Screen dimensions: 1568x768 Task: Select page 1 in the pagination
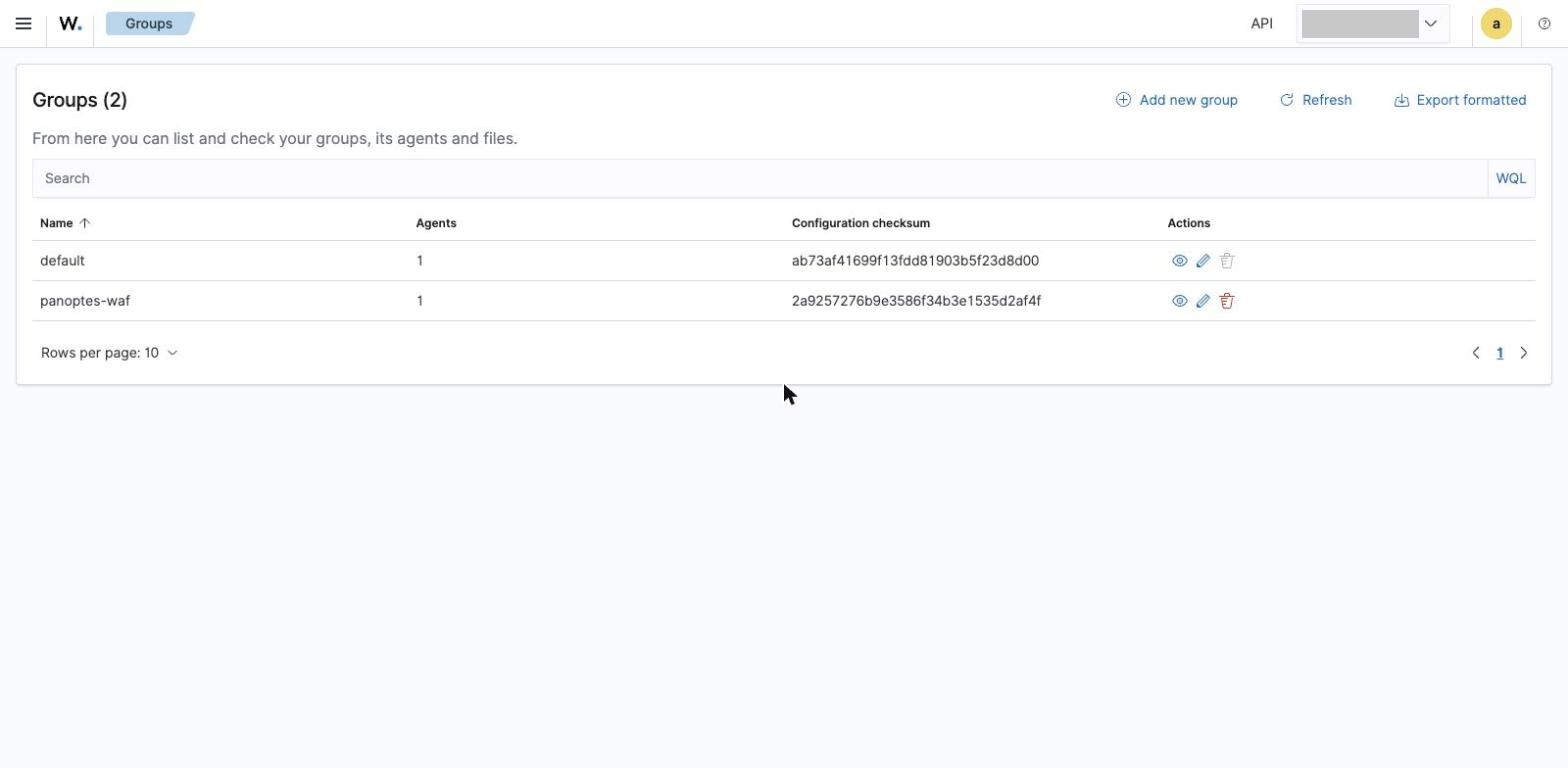1500,353
